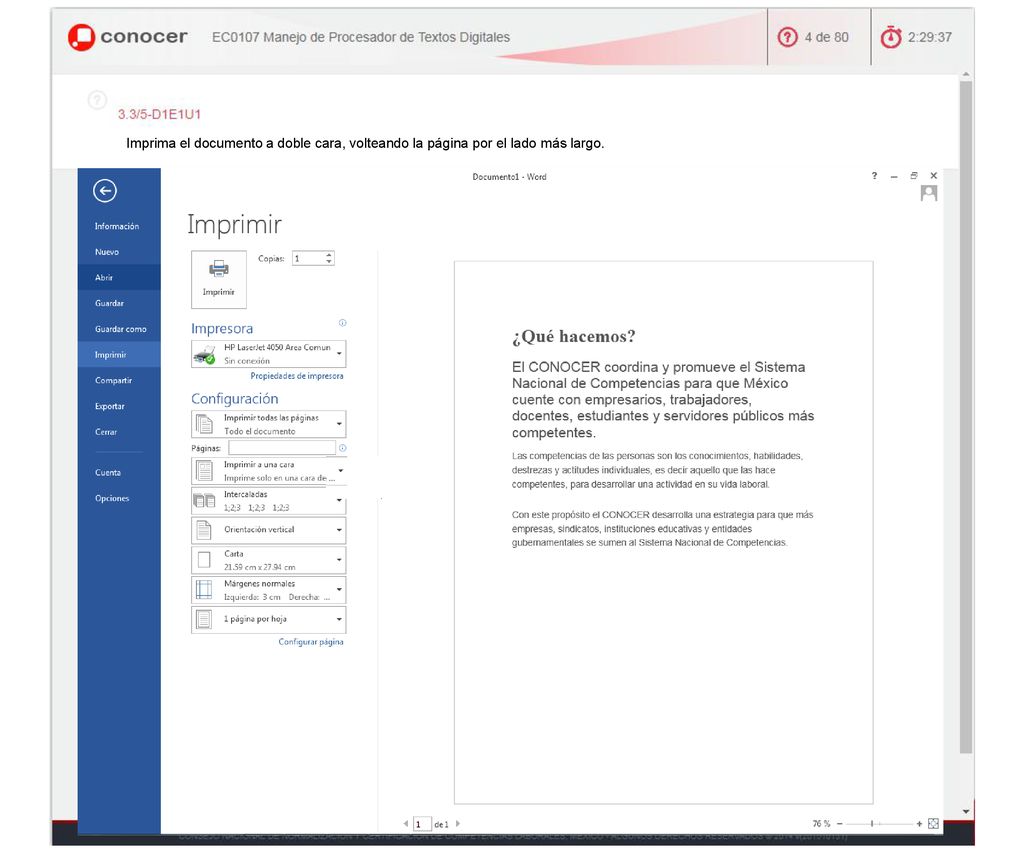Click the faded question icon near task code

pos(97,100)
